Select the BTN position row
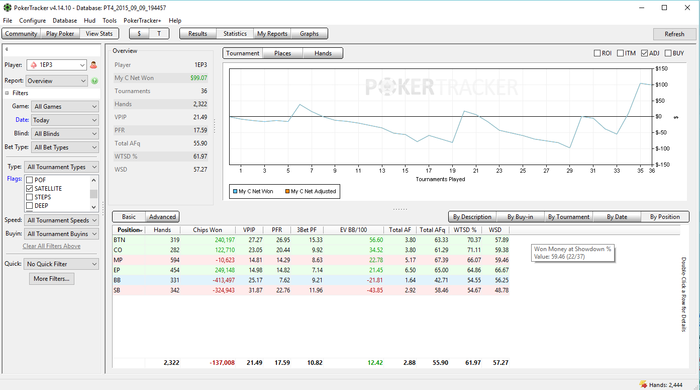Screen dimensions: 700x390 pyautogui.click(x=311, y=240)
